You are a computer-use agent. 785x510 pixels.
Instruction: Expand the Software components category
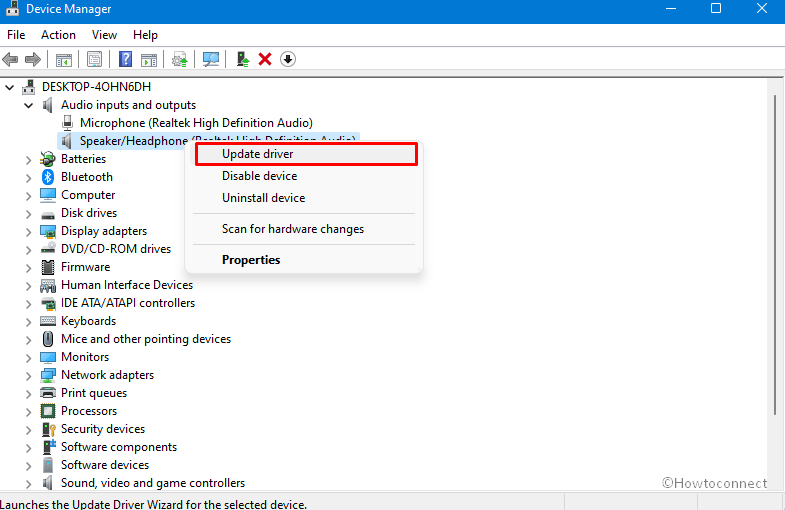[x=29, y=448]
